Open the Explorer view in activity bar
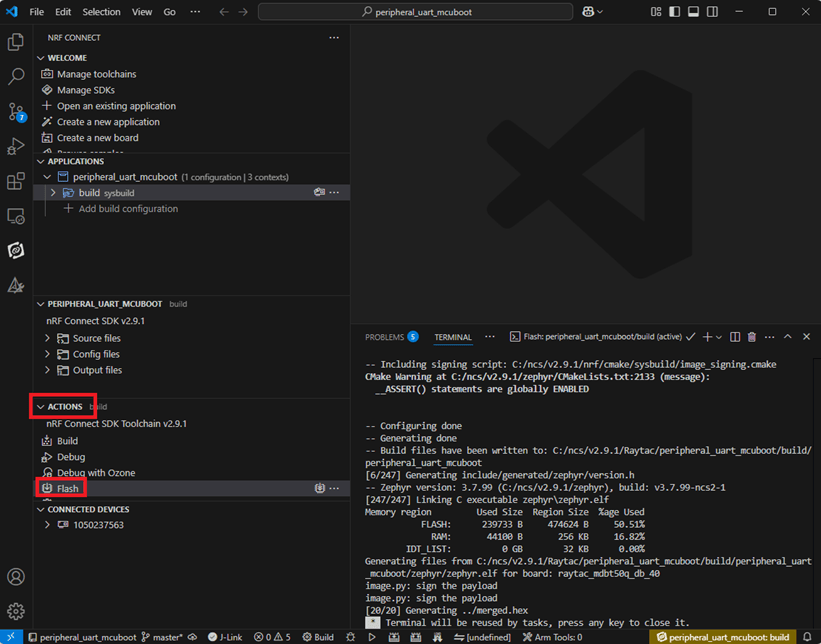Viewport: 821px width, 644px height. click(16, 42)
